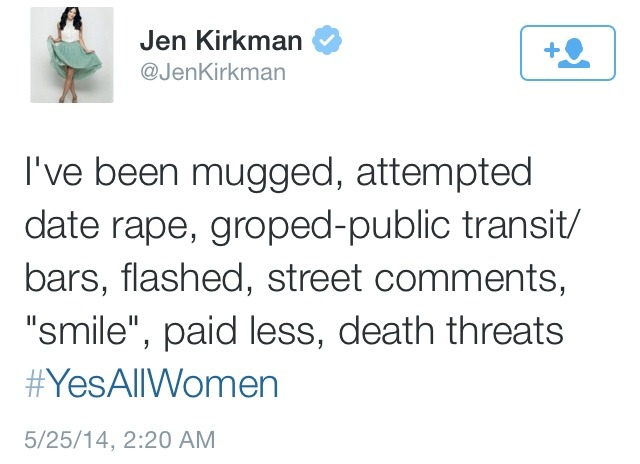Open Jen Kirkman's profile photo
The height and width of the screenshot is (464, 640).
(x=72, y=55)
